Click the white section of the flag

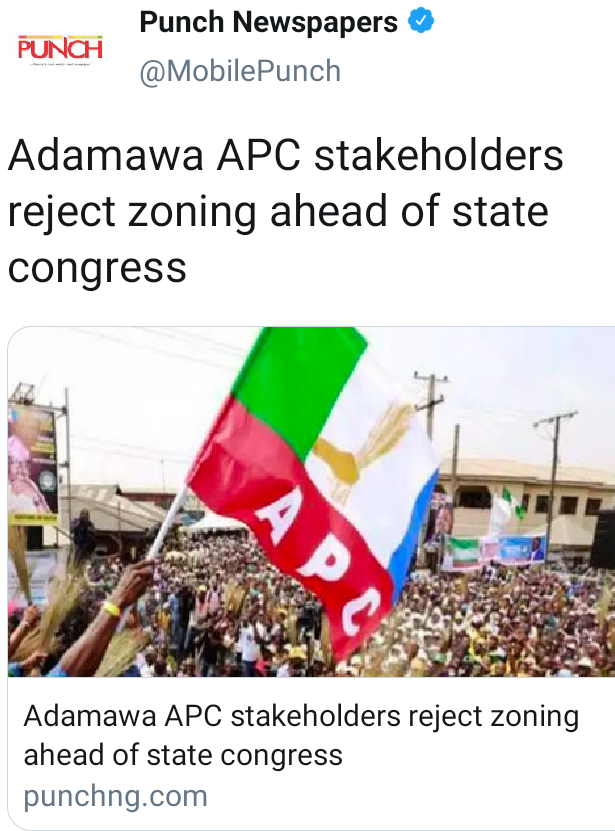382,466
